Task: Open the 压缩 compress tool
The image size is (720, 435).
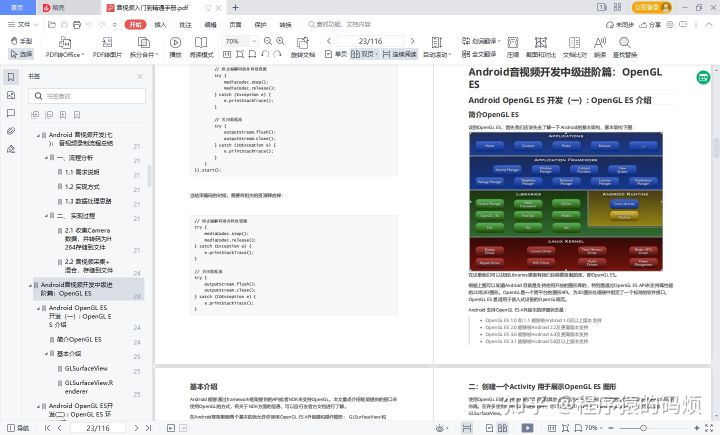Action: coord(513,47)
